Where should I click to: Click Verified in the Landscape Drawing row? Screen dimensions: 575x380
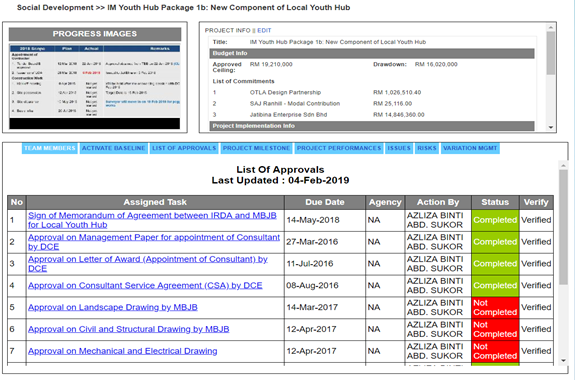coord(536,307)
